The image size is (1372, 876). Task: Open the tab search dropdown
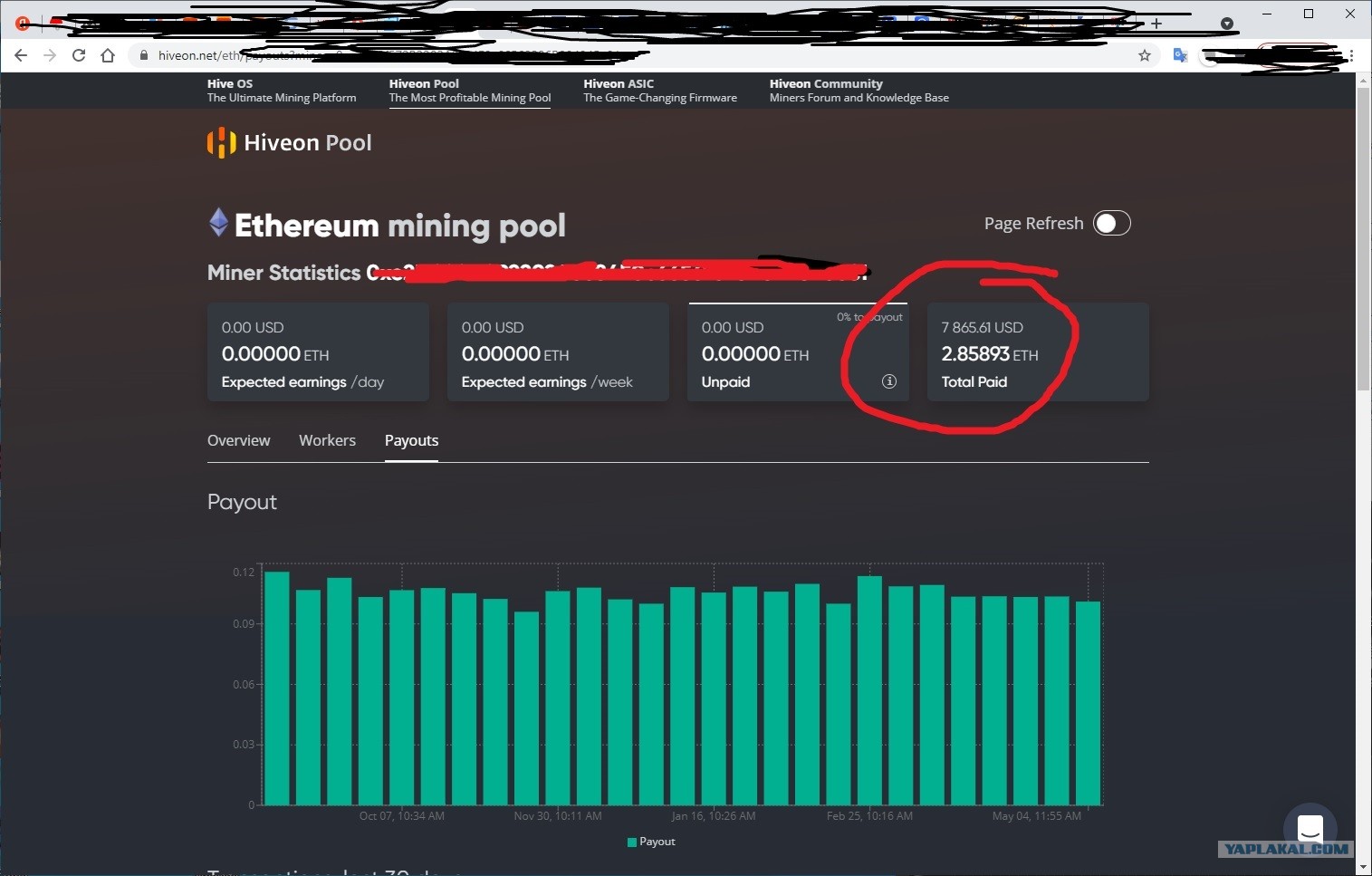pyautogui.click(x=1227, y=24)
